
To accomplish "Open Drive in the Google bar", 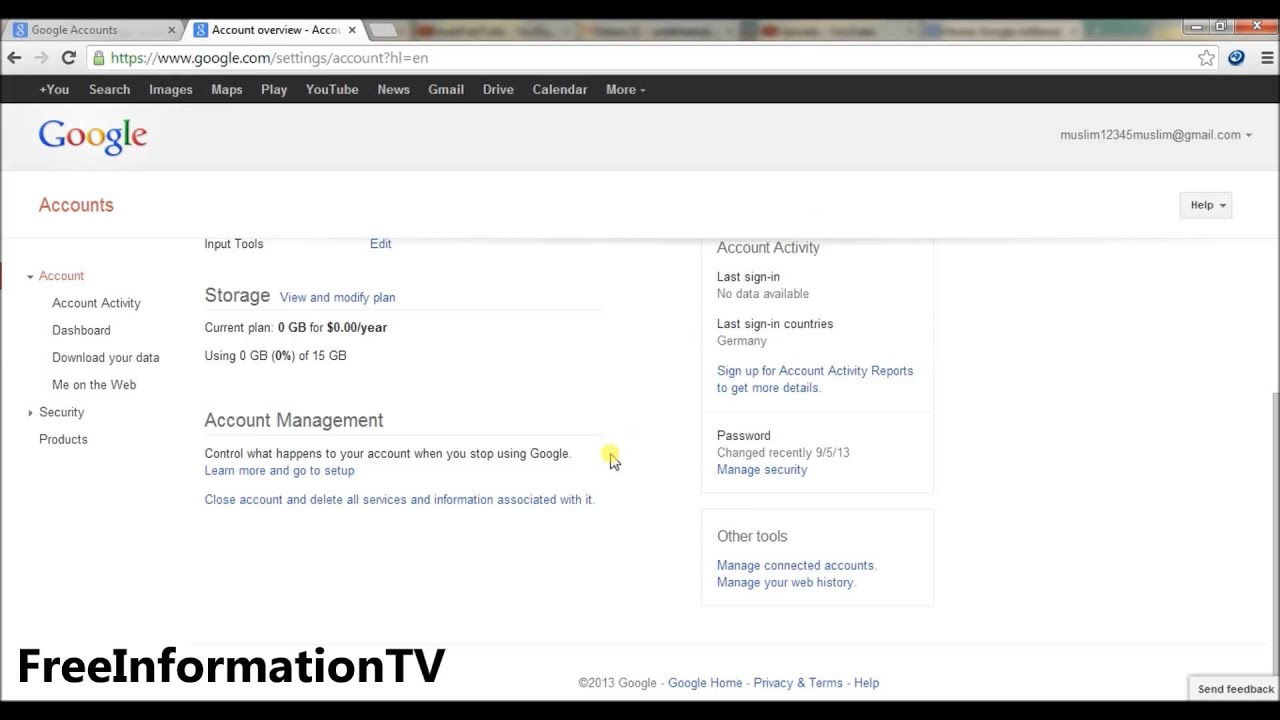I will click(x=498, y=90).
